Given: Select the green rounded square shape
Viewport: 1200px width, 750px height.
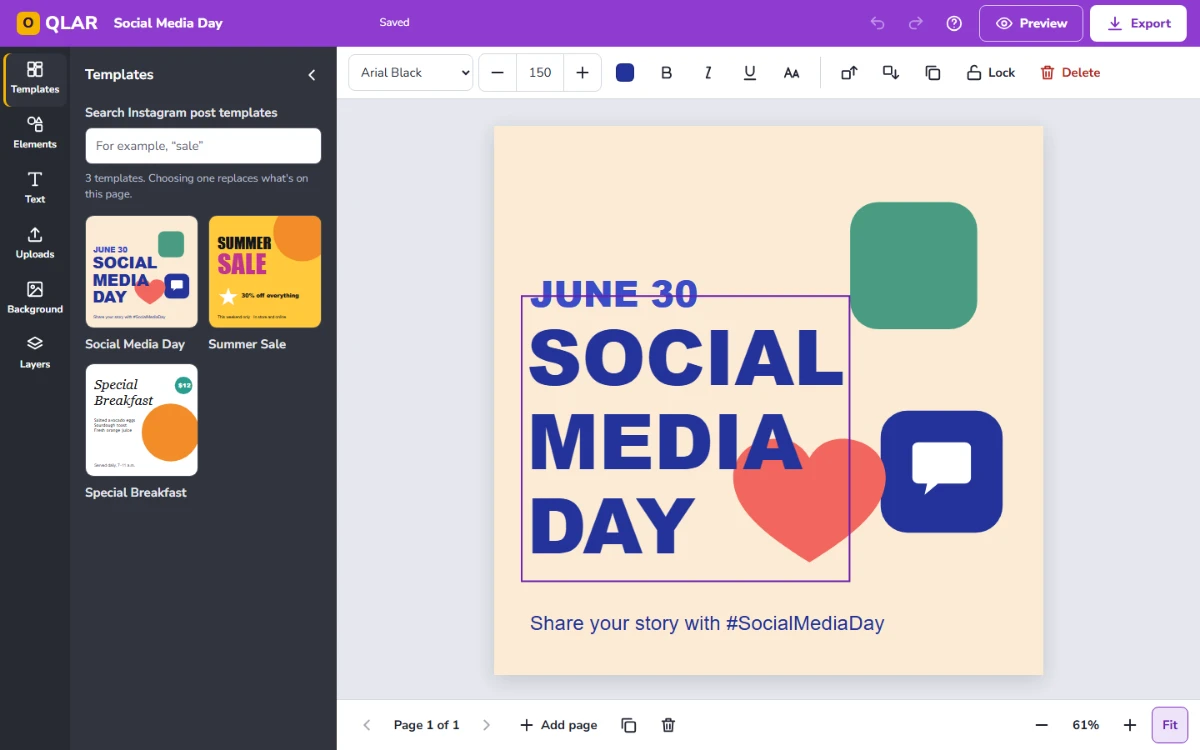Looking at the screenshot, I should pyautogui.click(x=913, y=265).
